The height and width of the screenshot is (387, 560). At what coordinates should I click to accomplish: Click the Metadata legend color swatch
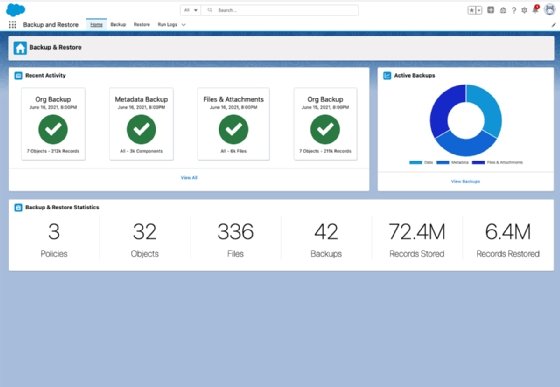point(442,162)
